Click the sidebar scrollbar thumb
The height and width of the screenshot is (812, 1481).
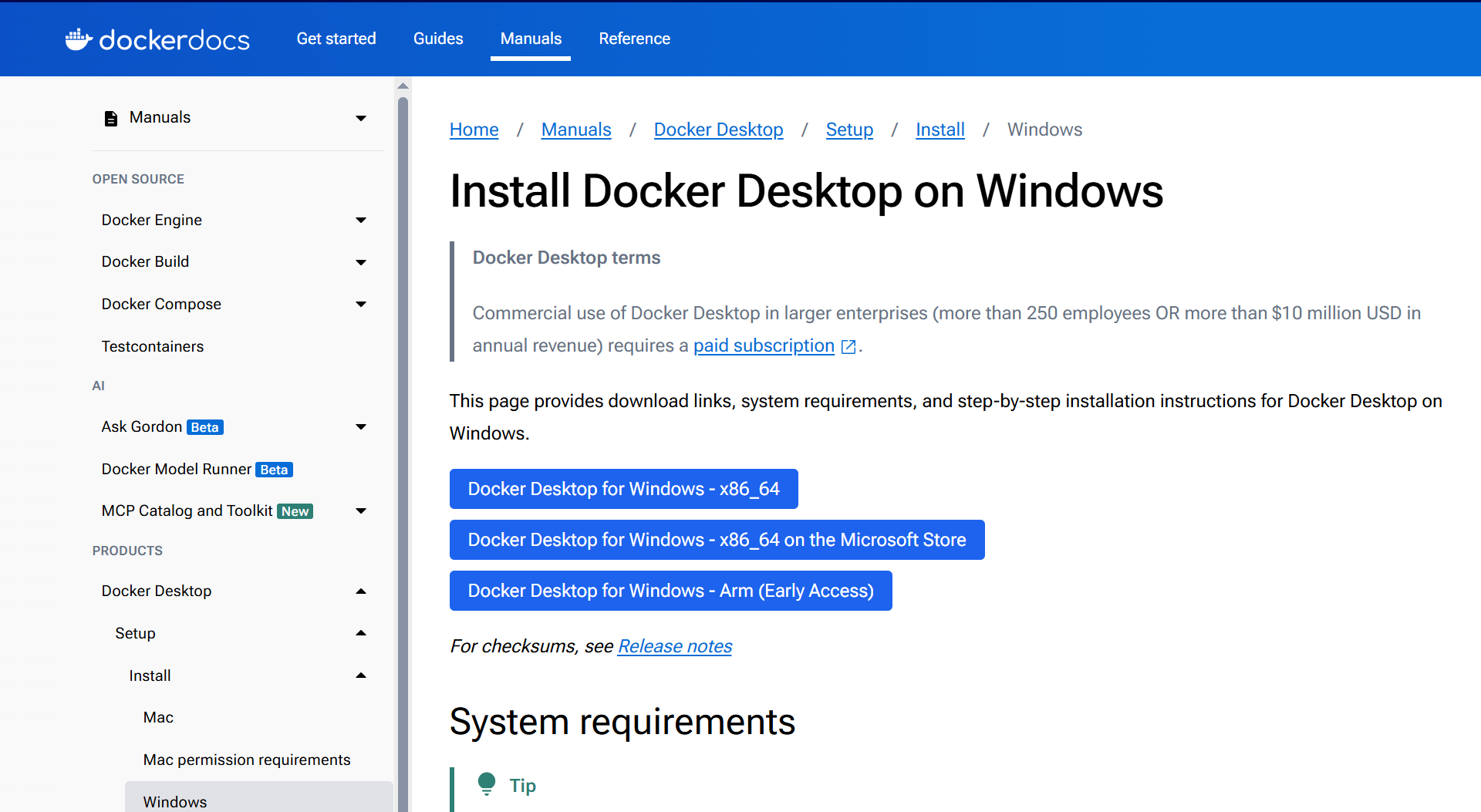click(x=403, y=453)
